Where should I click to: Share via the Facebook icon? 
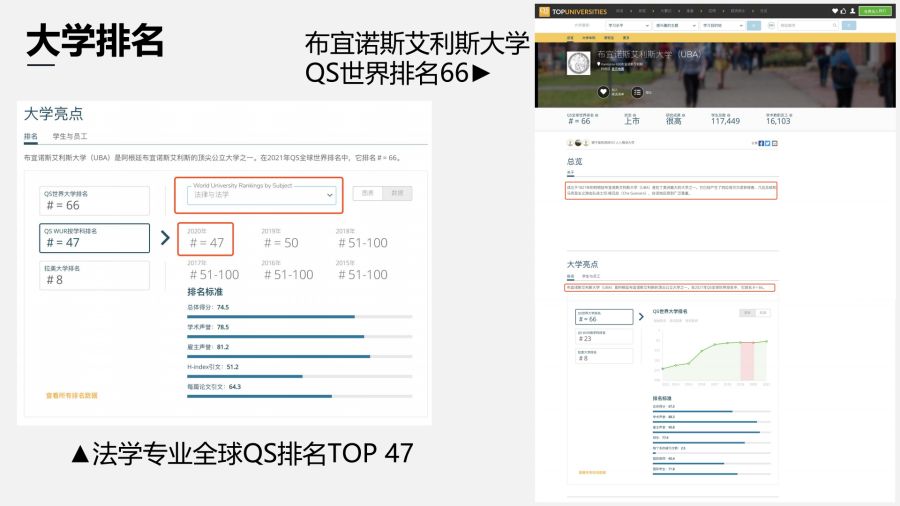click(761, 143)
